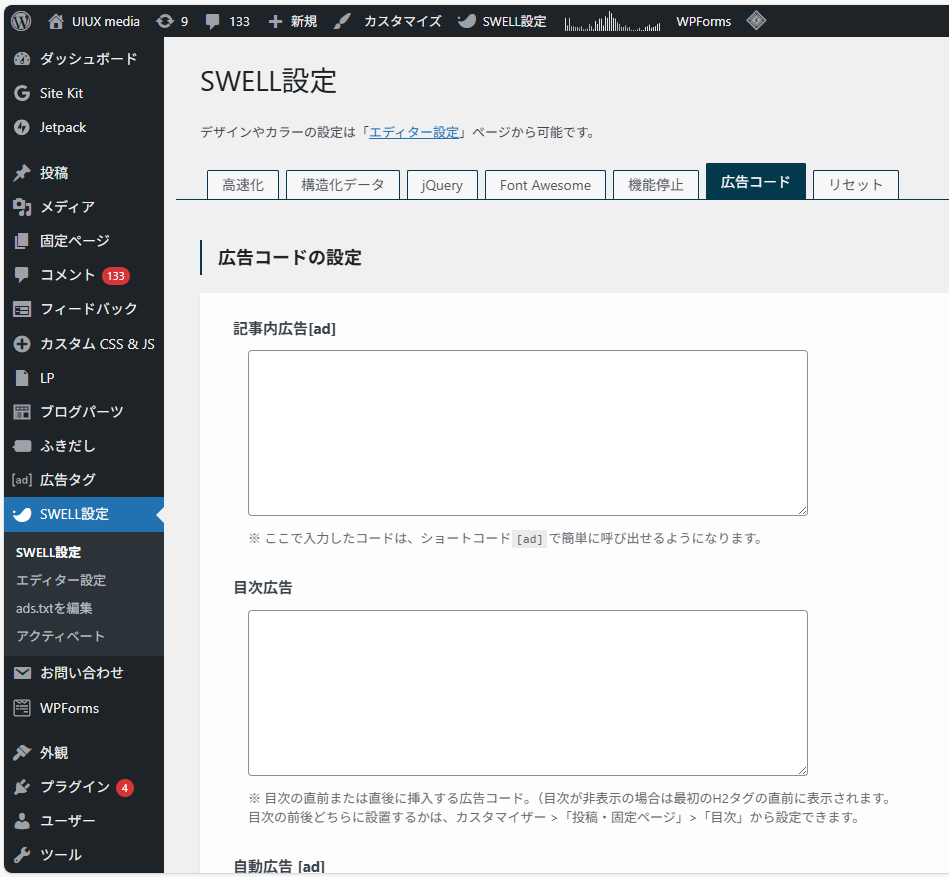Open ads.txtを編集 submenu item
Screen dimensions: 949x877
(54, 608)
